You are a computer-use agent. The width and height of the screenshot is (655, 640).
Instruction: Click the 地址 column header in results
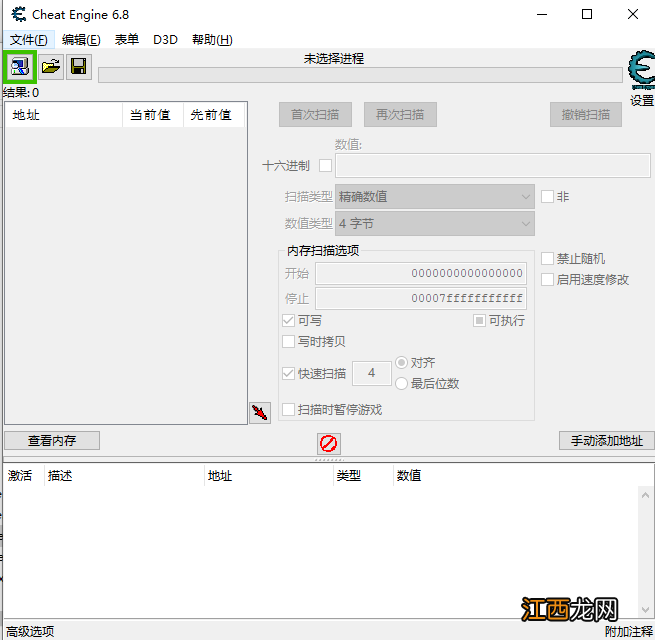(x=64, y=115)
